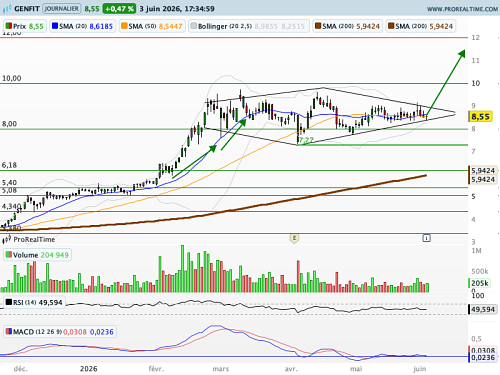Click the 2026 year label
The height and width of the screenshot is (375, 500).
coord(89,369)
